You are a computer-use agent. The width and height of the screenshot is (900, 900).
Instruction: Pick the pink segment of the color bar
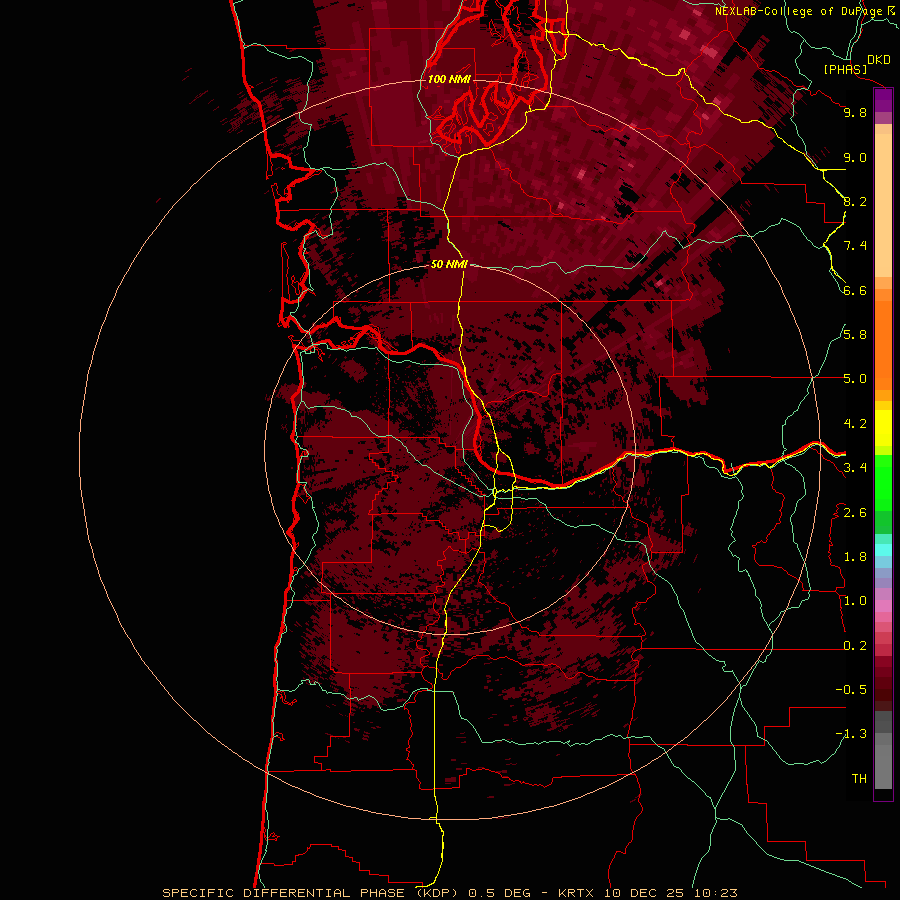(x=883, y=606)
